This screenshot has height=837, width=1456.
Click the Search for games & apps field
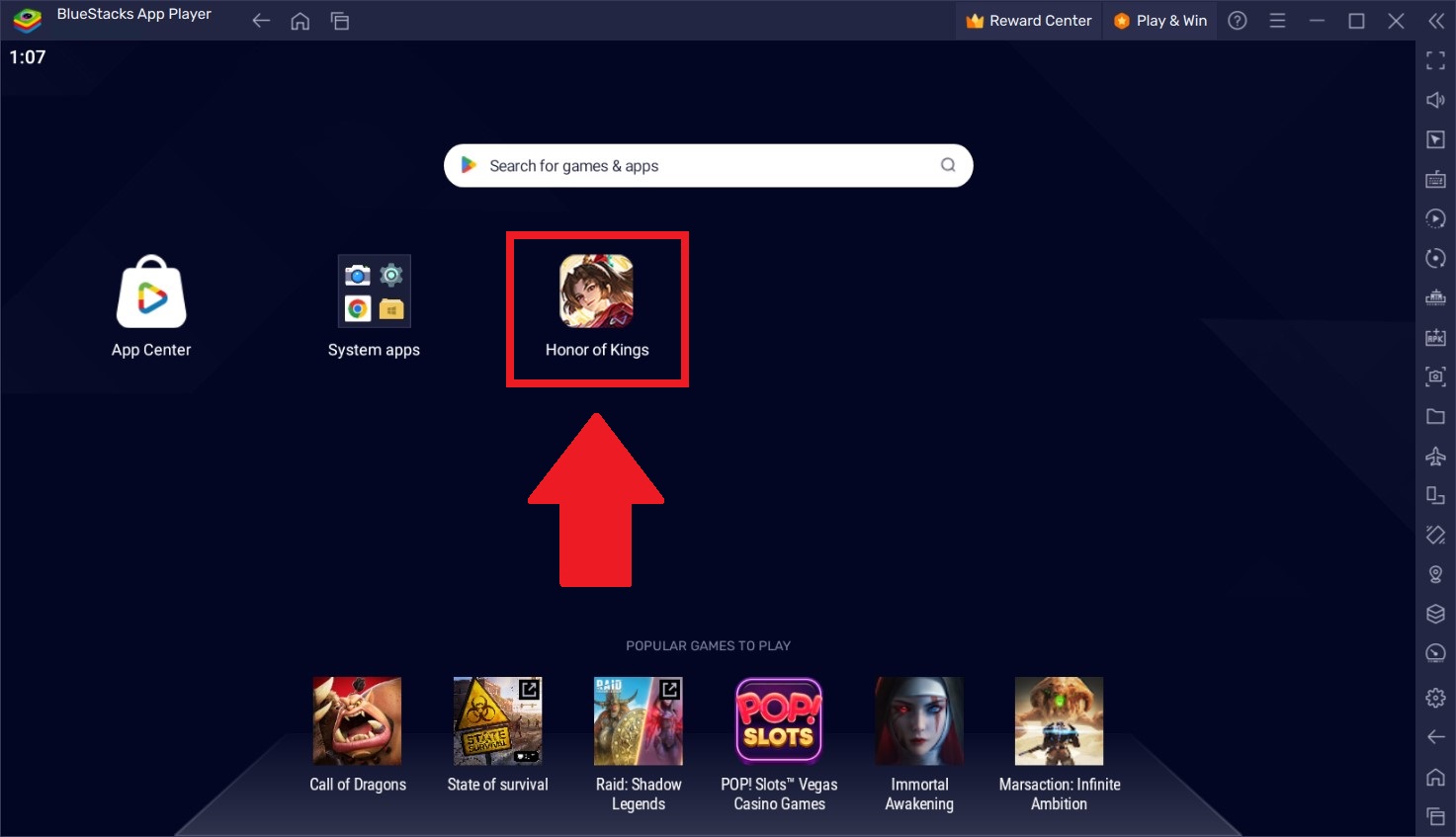[x=708, y=166]
